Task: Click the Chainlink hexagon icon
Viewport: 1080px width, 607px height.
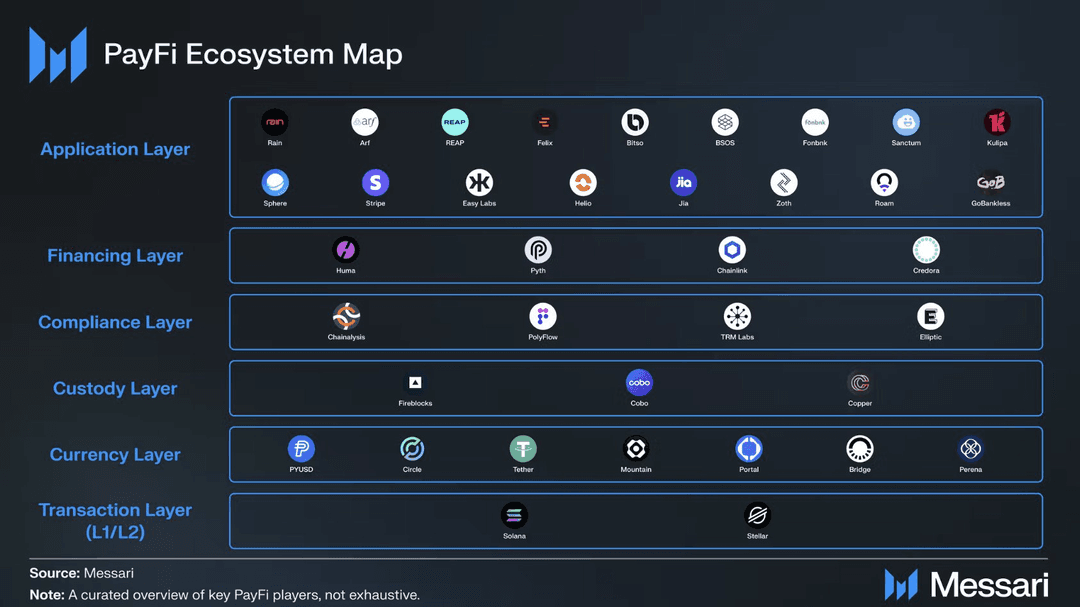Action: [732, 250]
